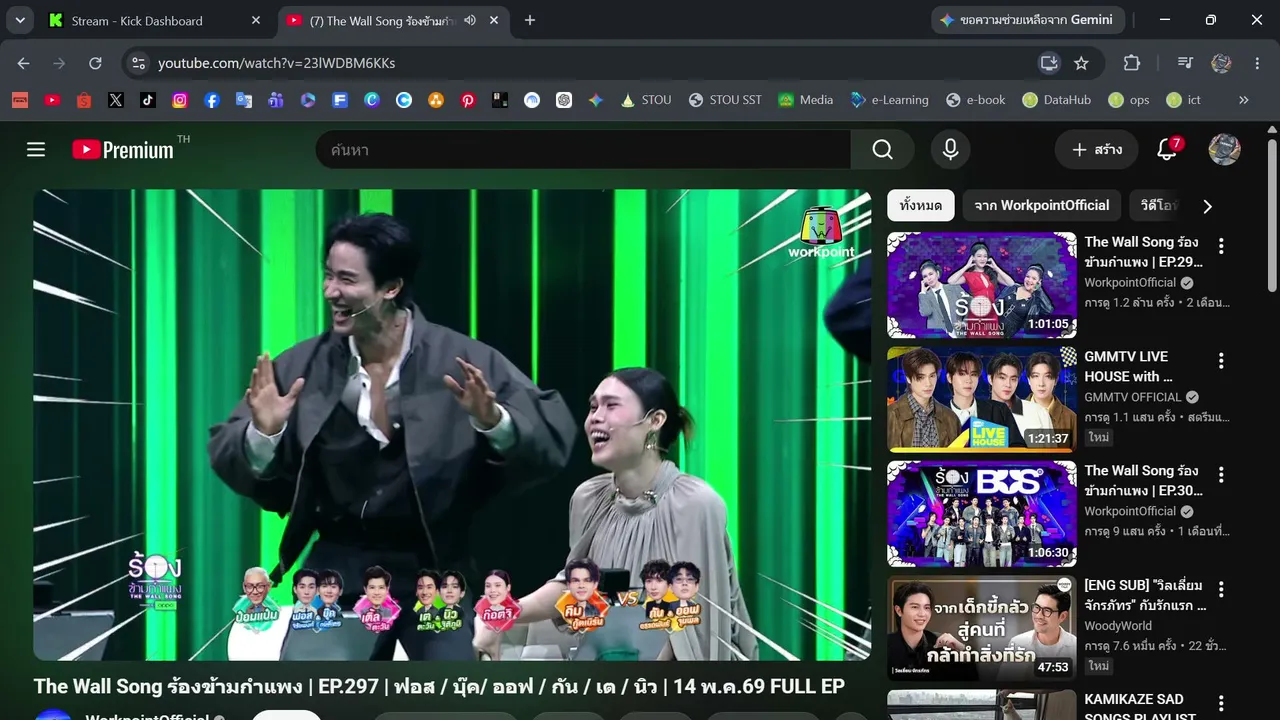Click the main video player
1280x720 pixels.
(x=452, y=425)
